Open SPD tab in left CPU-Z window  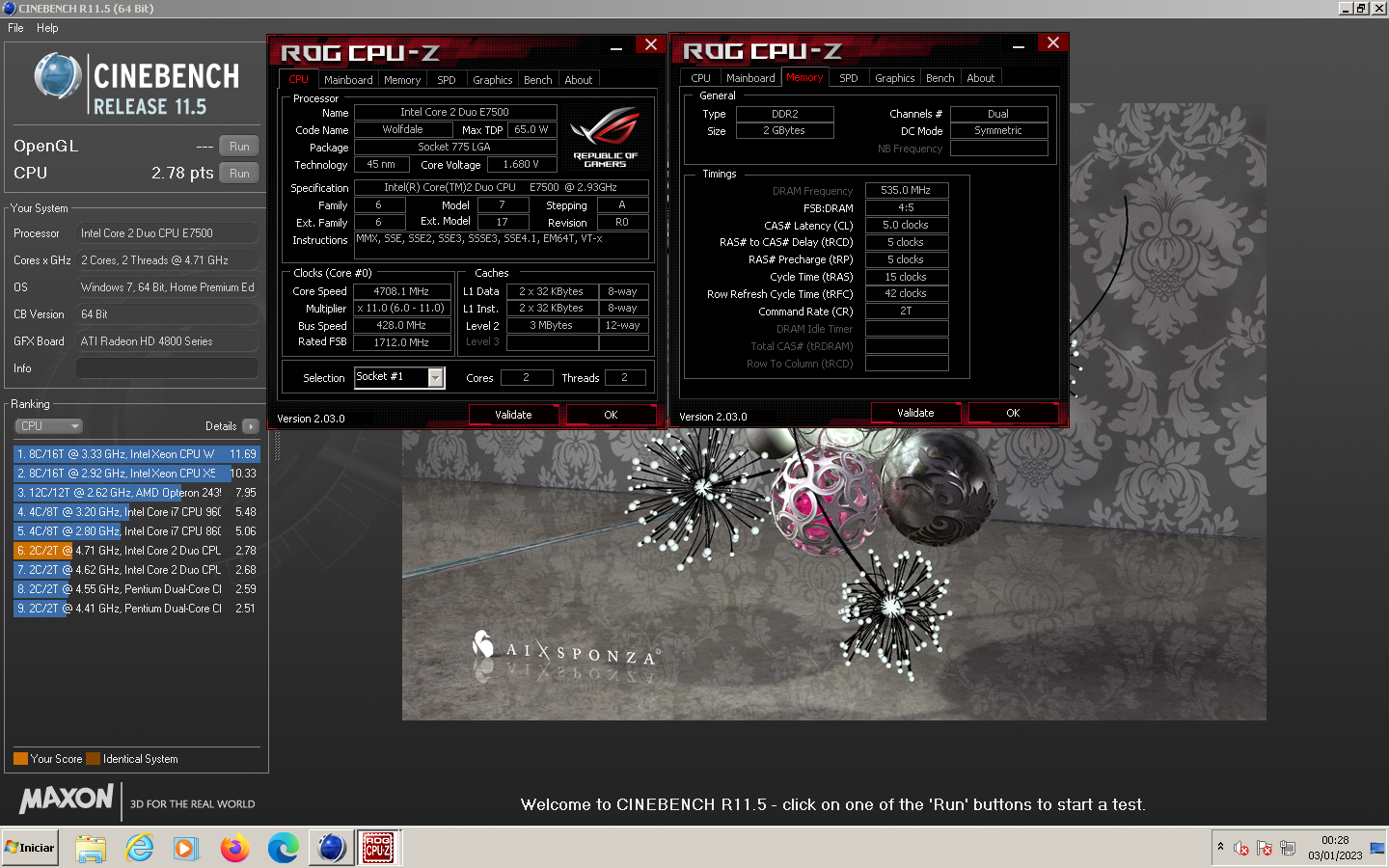click(x=447, y=80)
